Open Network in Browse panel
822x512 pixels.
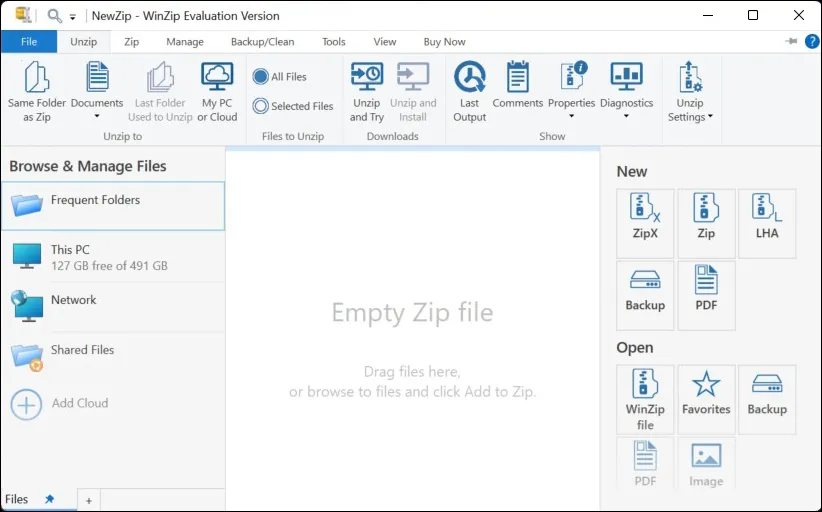pyautogui.click(x=113, y=307)
